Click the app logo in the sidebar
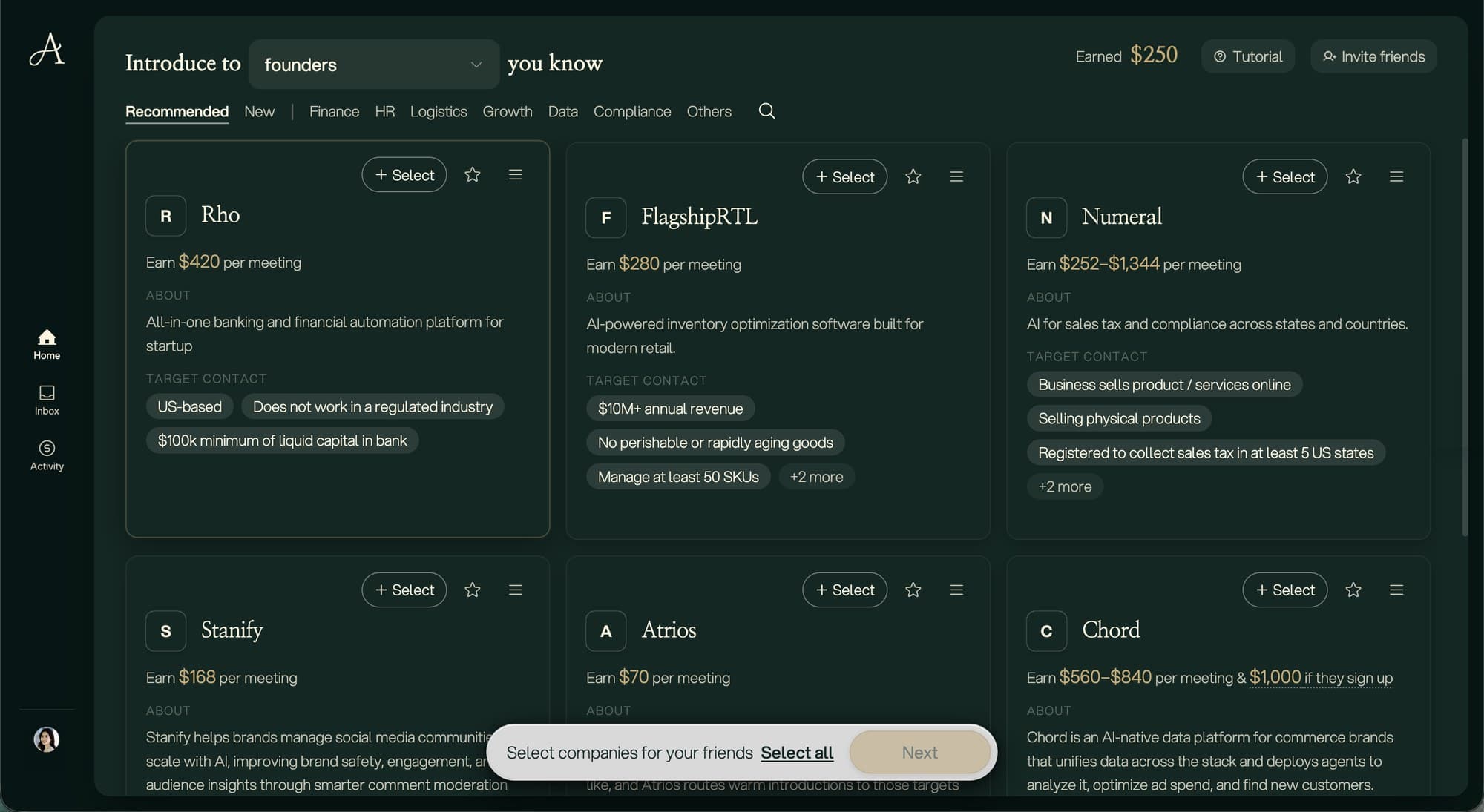1484x812 pixels. pos(47,50)
